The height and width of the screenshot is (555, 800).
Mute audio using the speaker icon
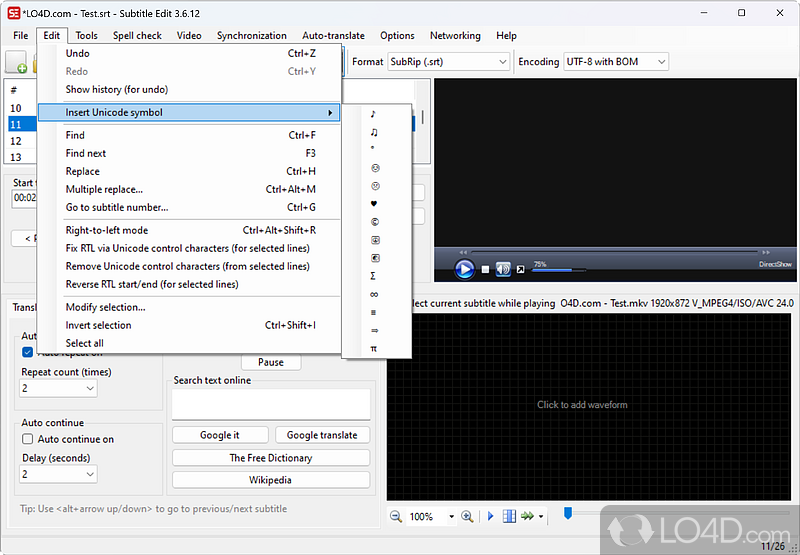pyautogui.click(x=503, y=269)
